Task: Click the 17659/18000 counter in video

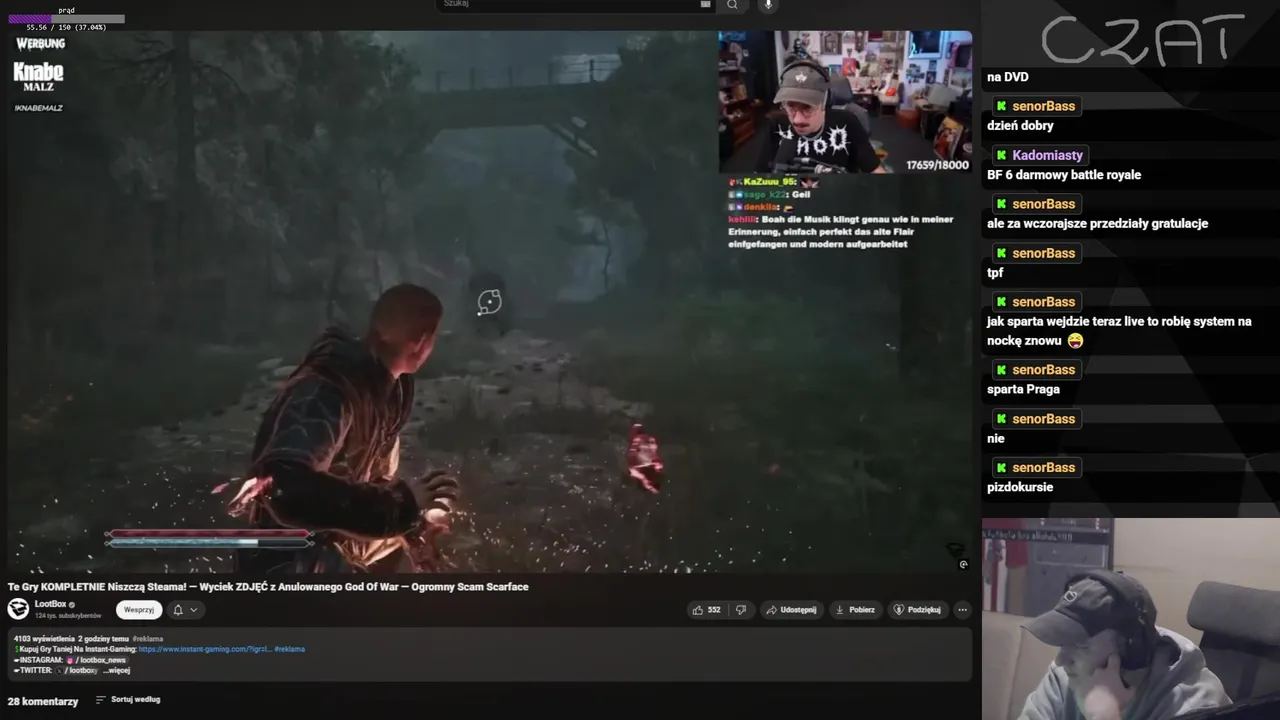Action: click(x=937, y=165)
